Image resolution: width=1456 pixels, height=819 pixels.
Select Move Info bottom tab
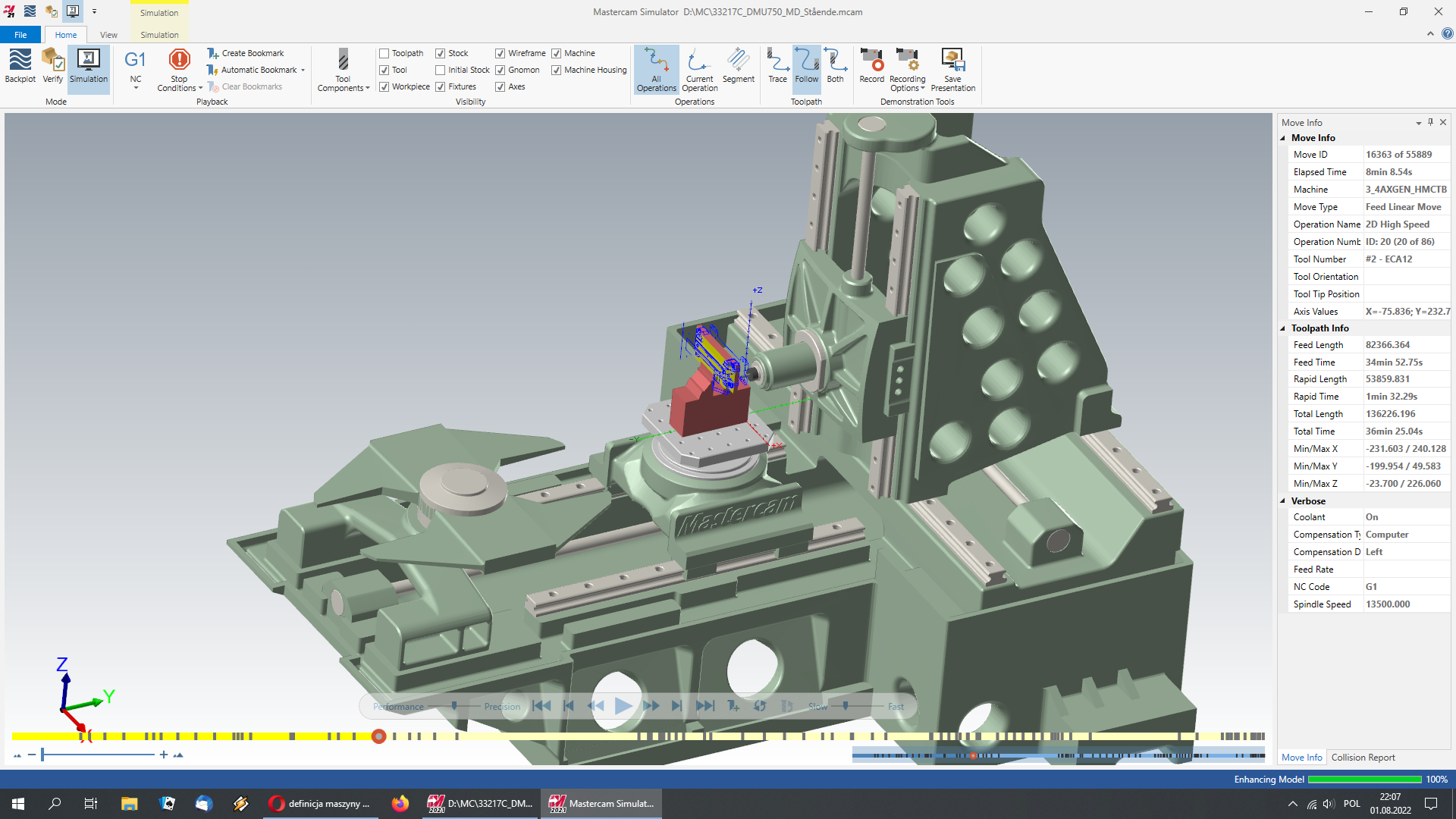click(1301, 758)
